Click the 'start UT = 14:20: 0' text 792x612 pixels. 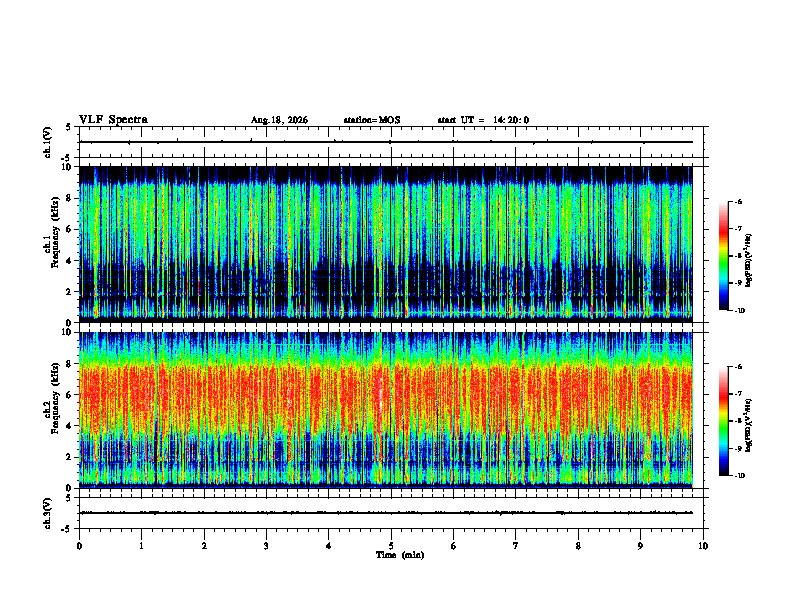483,120
